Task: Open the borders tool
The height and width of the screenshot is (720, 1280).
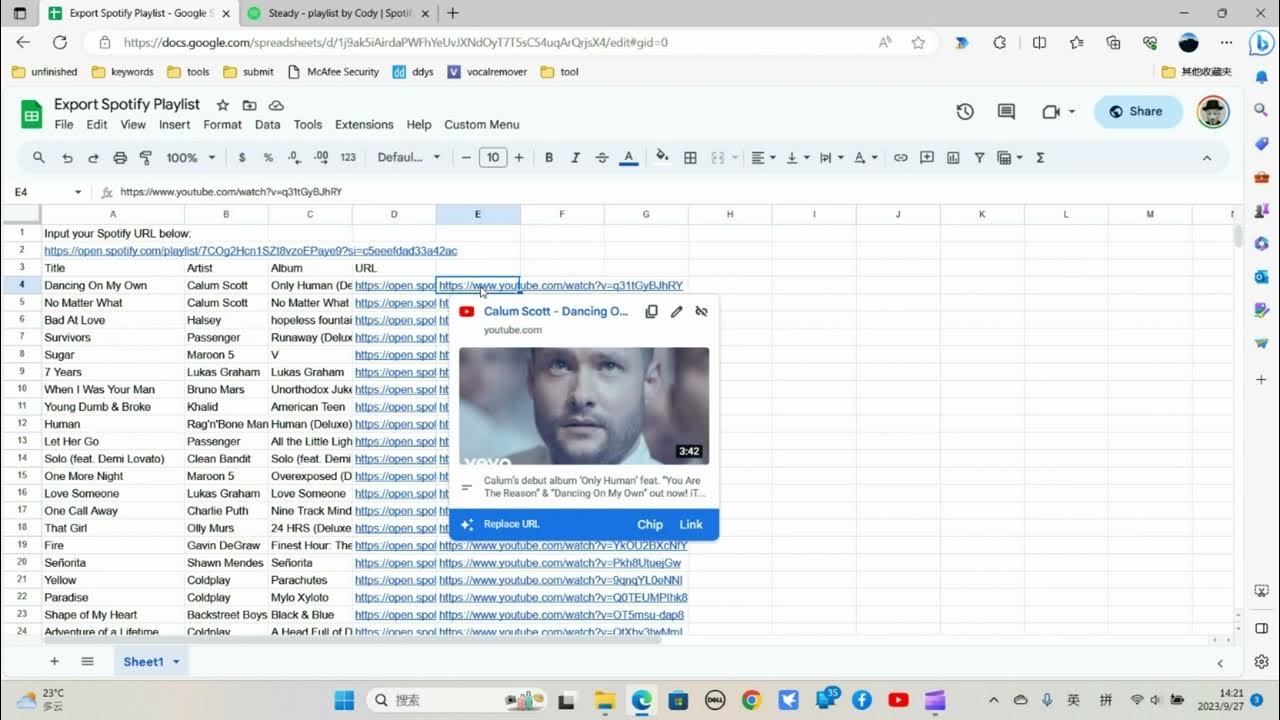Action: pos(690,158)
